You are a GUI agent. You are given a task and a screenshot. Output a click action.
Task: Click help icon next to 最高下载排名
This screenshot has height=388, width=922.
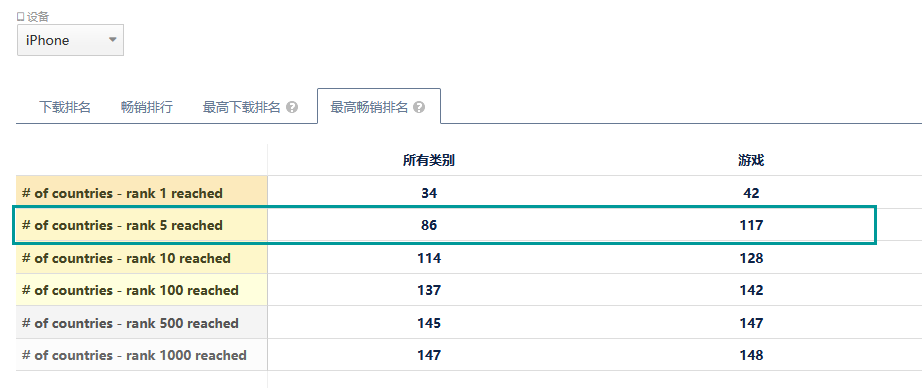pyautogui.click(x=292, y=108)
